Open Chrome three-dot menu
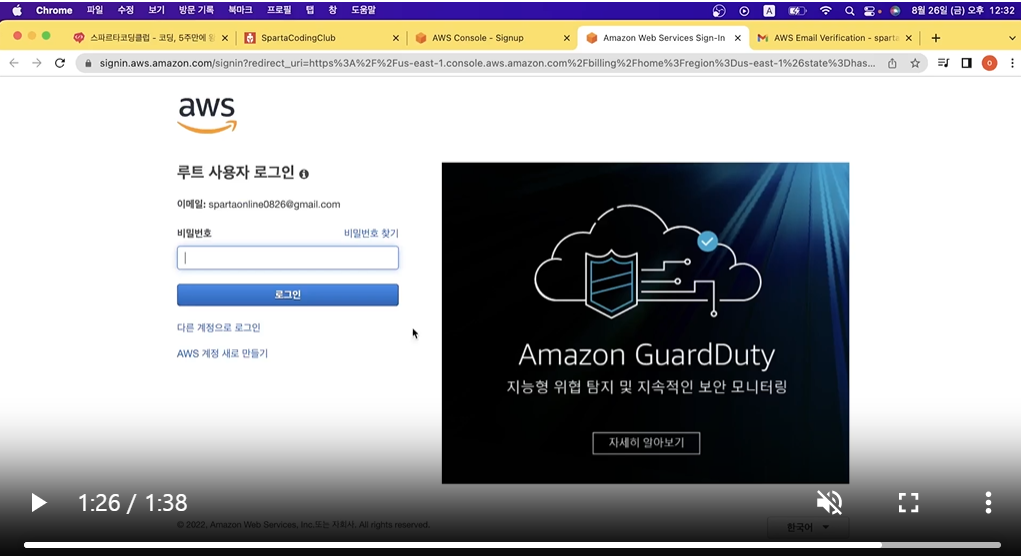Screen dimensions: 1021x556 point(1012,63)
